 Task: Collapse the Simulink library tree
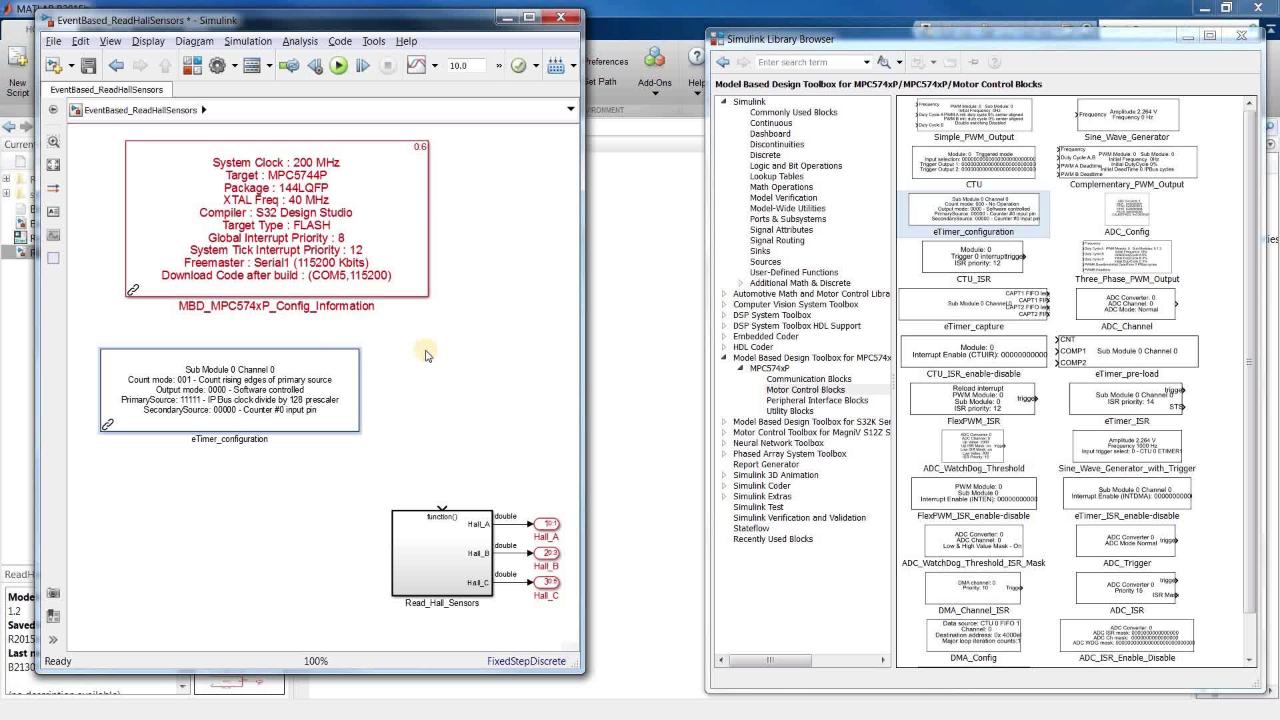point(725,102)
